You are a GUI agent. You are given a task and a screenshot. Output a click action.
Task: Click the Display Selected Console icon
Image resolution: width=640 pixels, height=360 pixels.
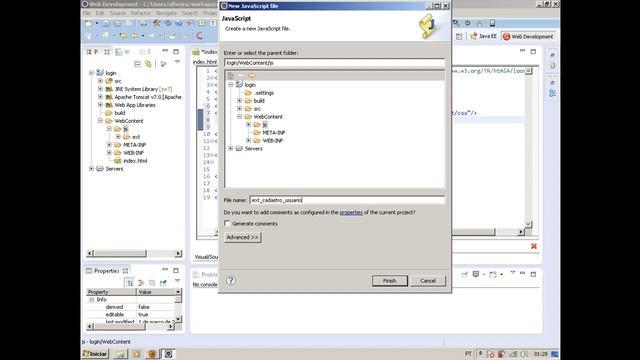[476, 274]
